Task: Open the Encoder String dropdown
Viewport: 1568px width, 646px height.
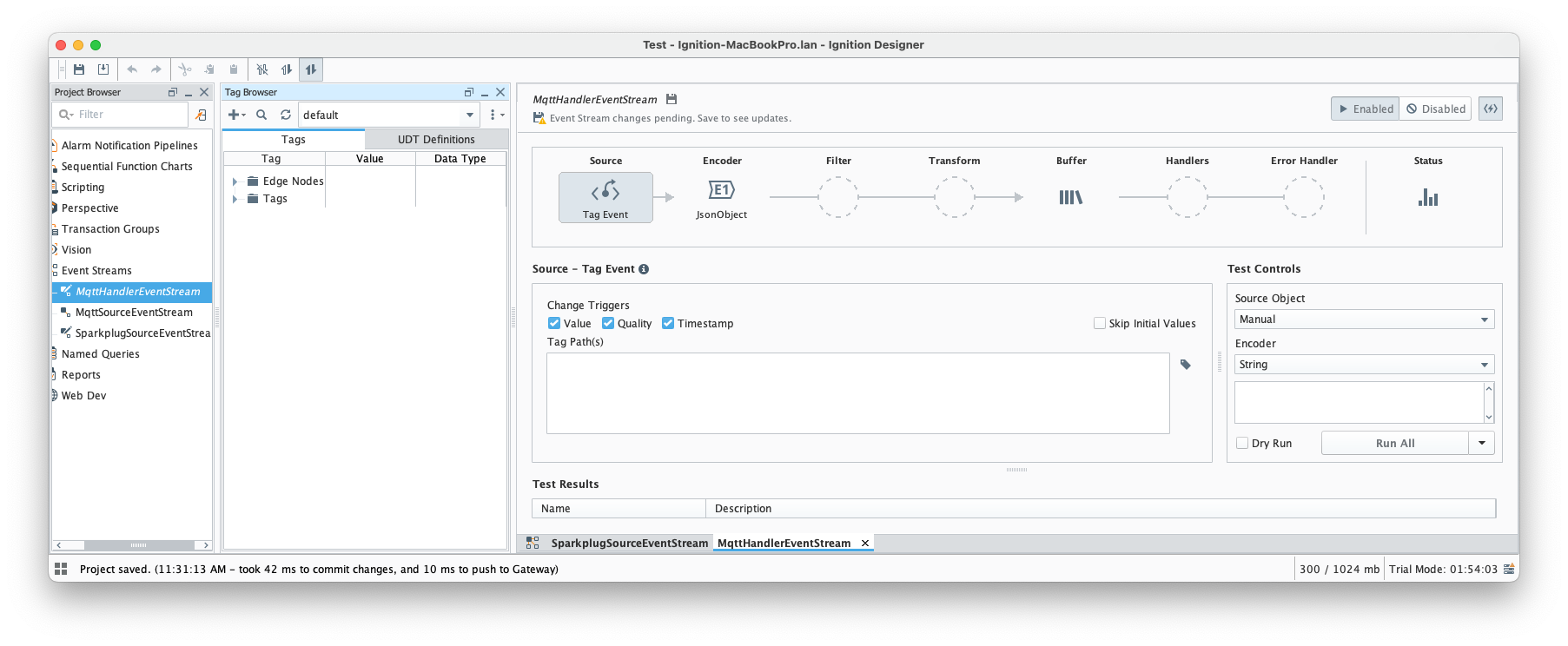Action: (1364, 365)
